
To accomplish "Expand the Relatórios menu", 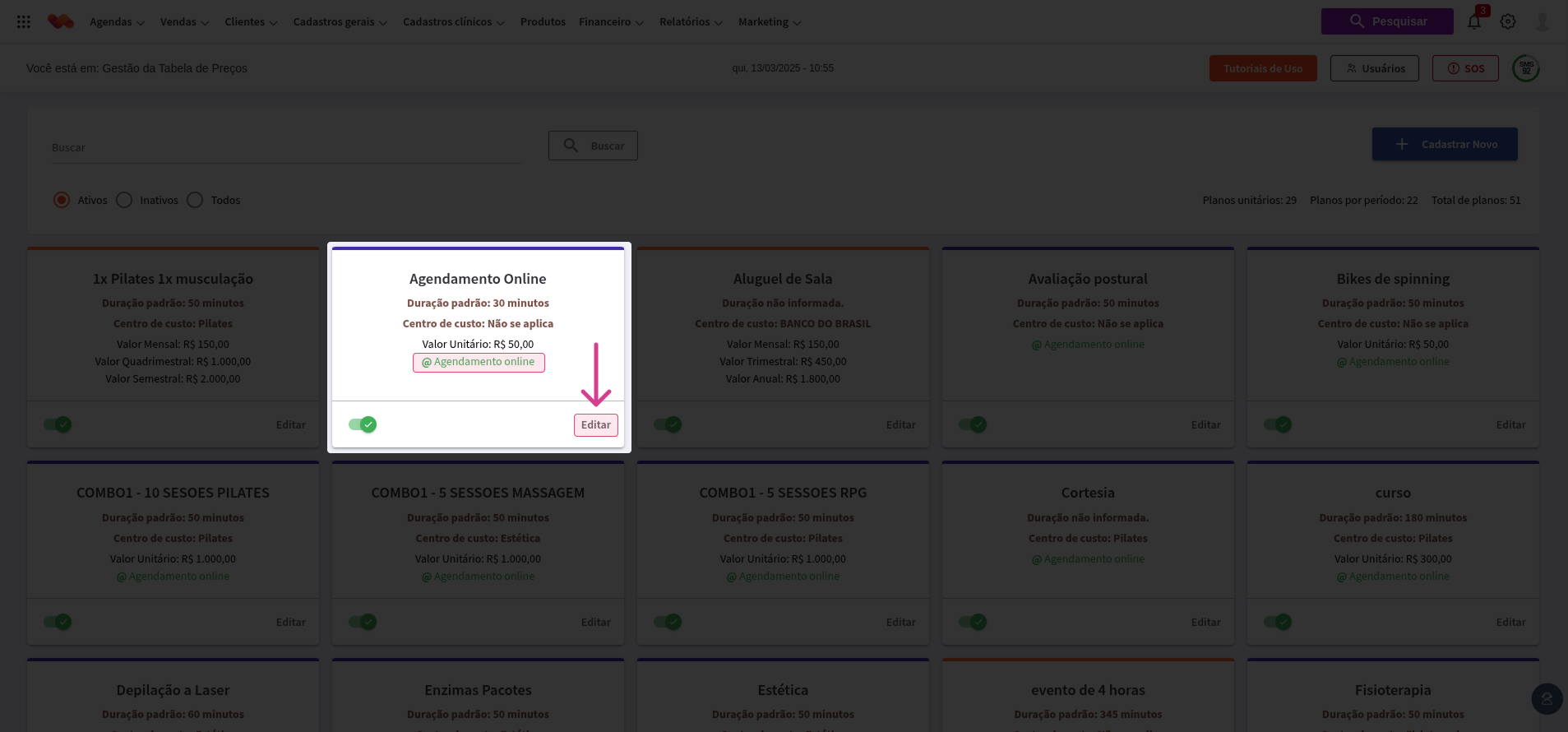I will [691, 22].
